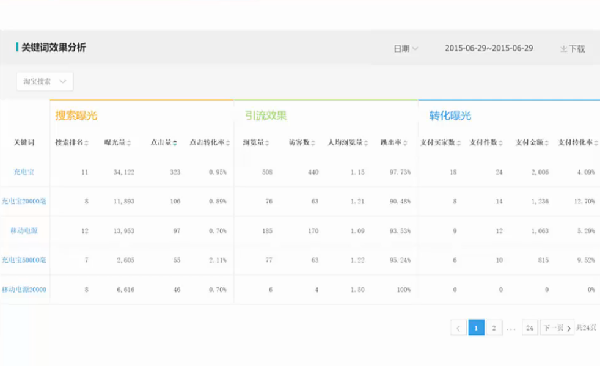Viewport: 600px width, 366px height.
Task: Sort by 搜索排名 column arrows
Action: tap(86, 143)
